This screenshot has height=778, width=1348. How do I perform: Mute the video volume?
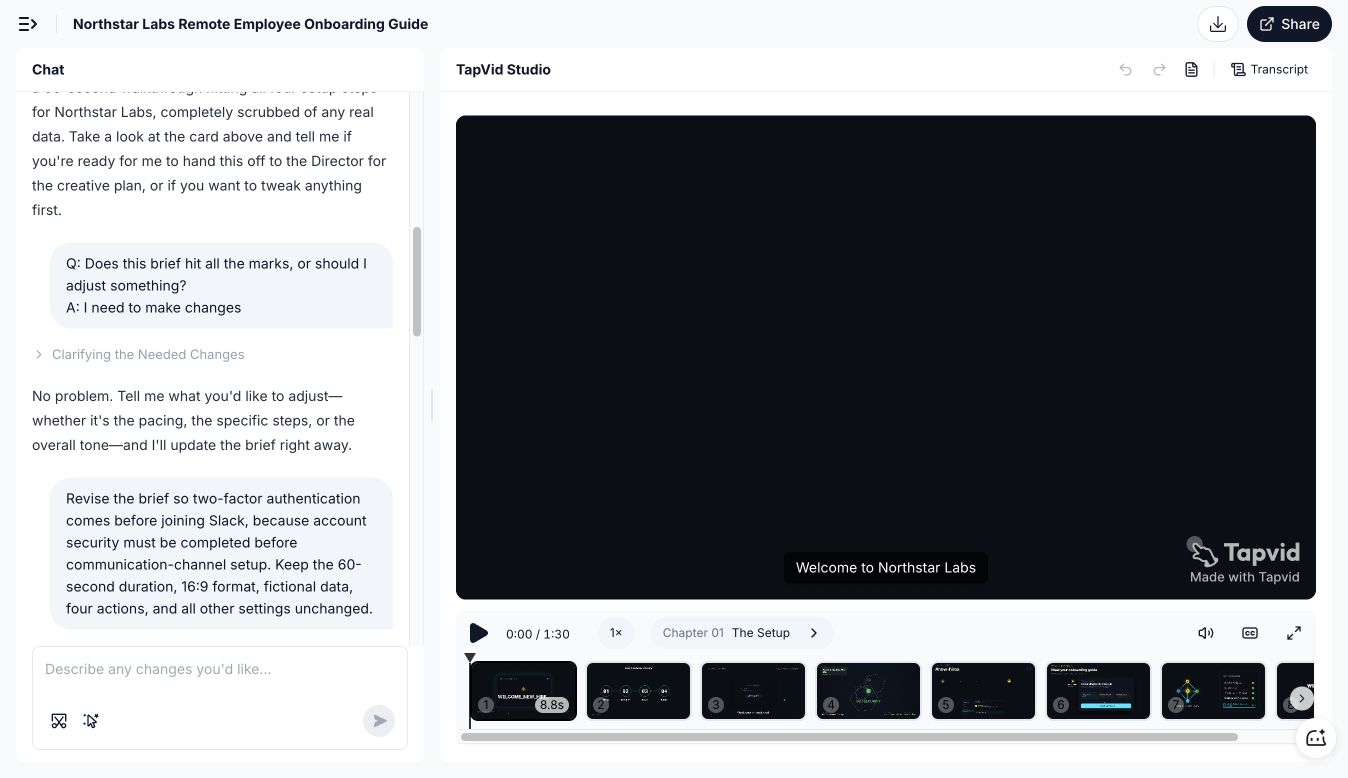(x=1206, y=633)
